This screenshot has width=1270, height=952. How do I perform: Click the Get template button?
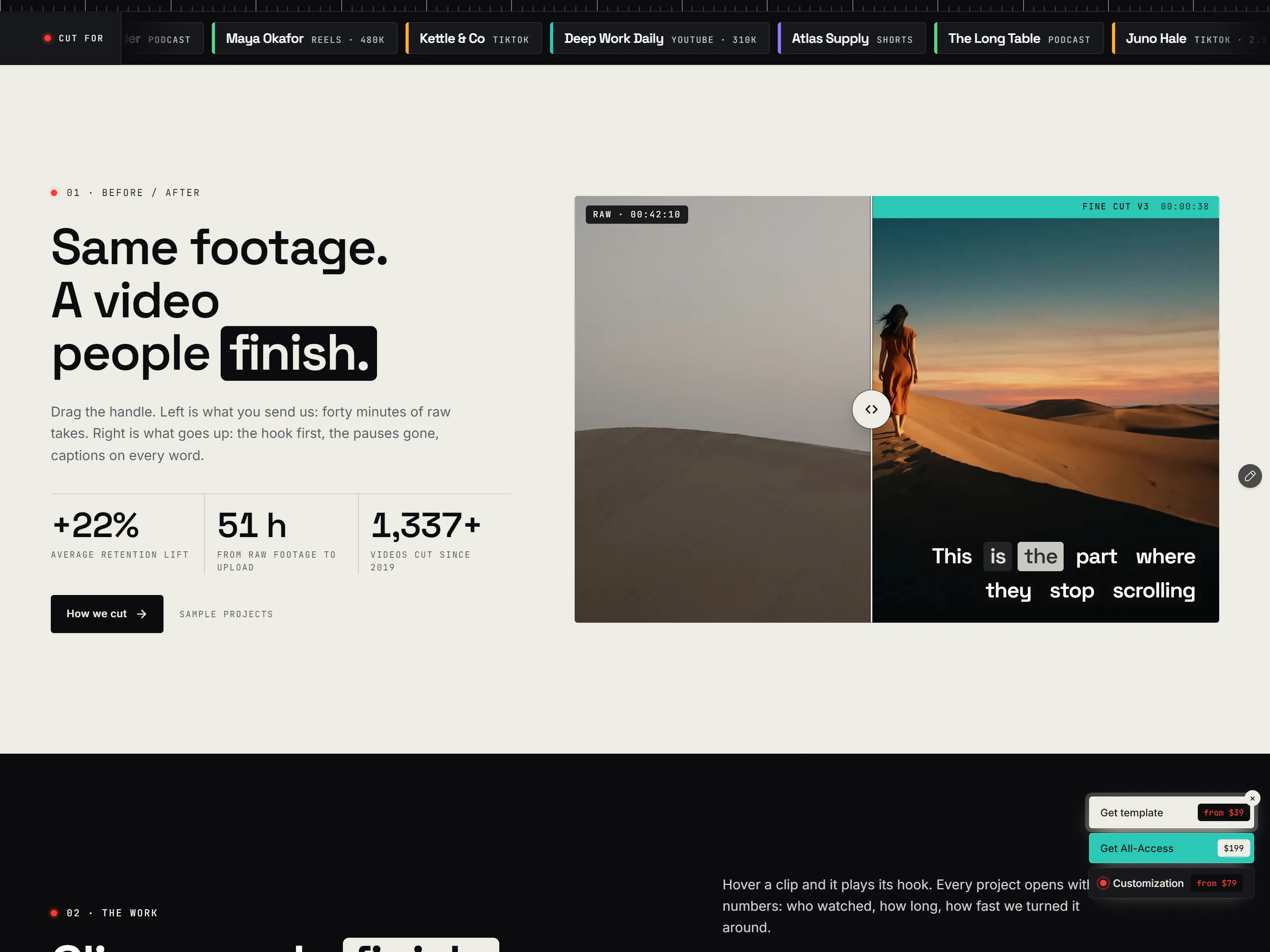(1171, 812)
